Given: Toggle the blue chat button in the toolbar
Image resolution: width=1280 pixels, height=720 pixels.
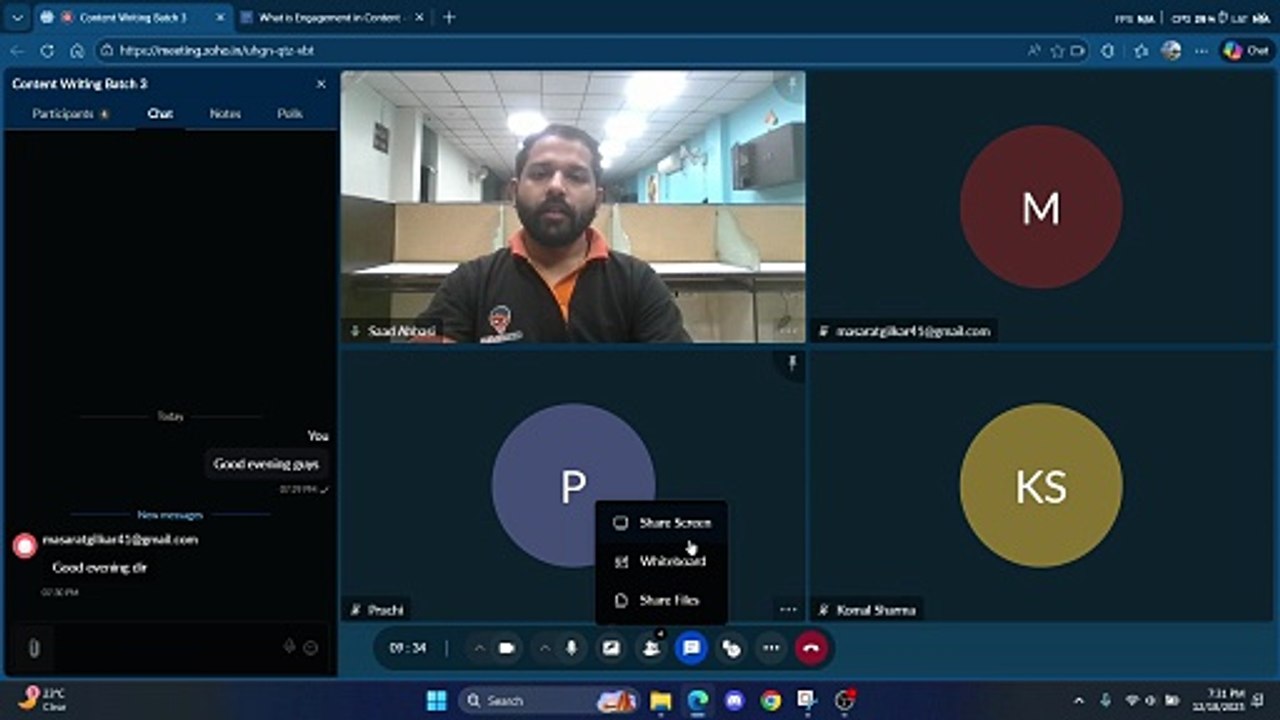Looking at the screenshot, I should (x=691, y=648).
